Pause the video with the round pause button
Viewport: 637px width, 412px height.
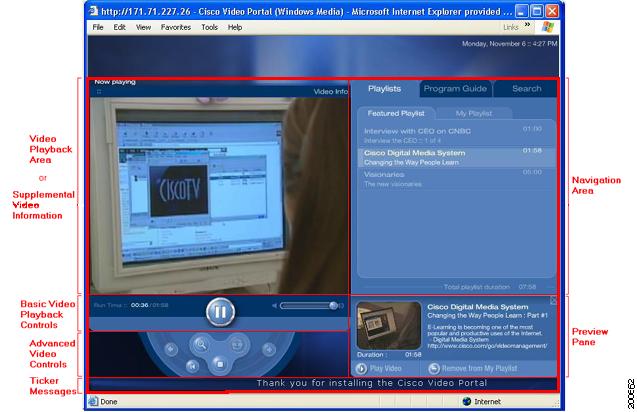[x=220, y=312]
